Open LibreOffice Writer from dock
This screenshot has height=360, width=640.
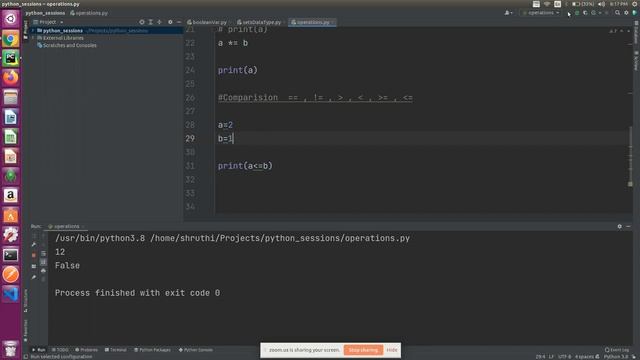(x=11, y=118)
